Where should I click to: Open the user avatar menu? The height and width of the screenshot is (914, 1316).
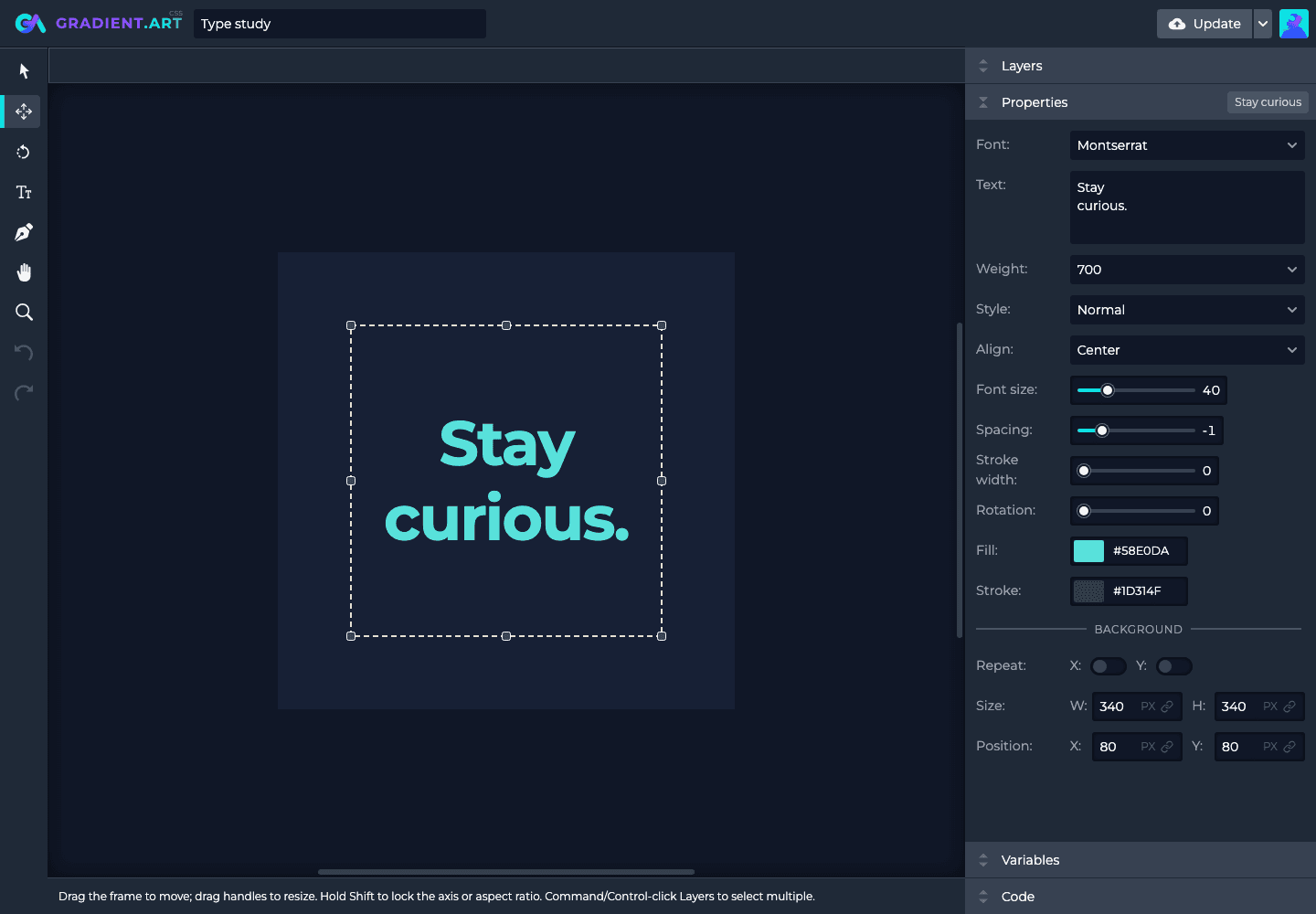1294,24
